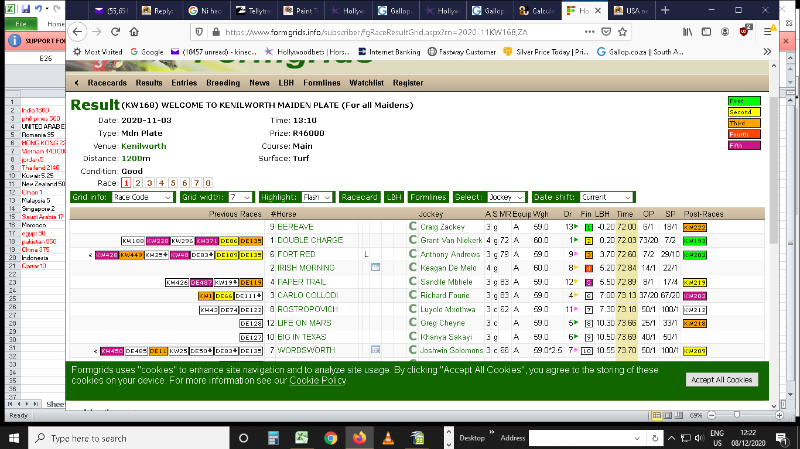Open the Racecards menu item
This screenshot has width=800, height=449.
106,83
